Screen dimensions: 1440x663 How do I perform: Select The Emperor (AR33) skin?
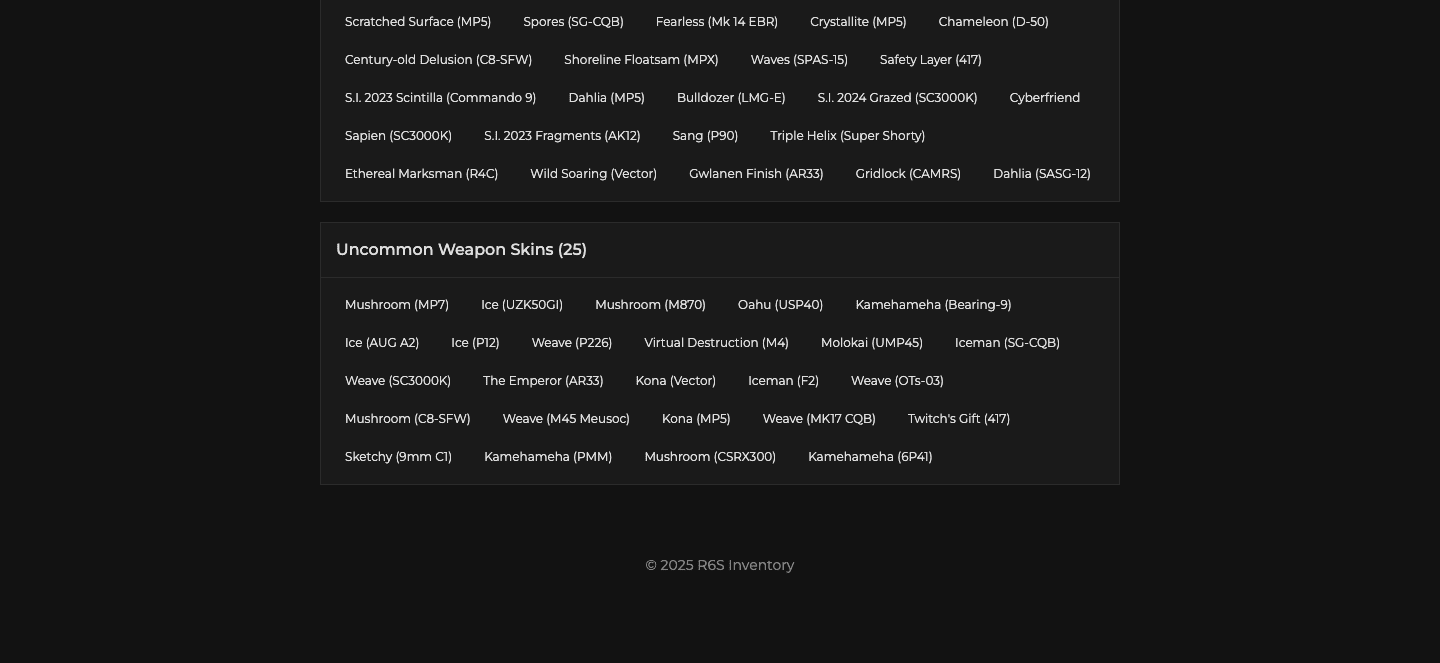(543, 381)
